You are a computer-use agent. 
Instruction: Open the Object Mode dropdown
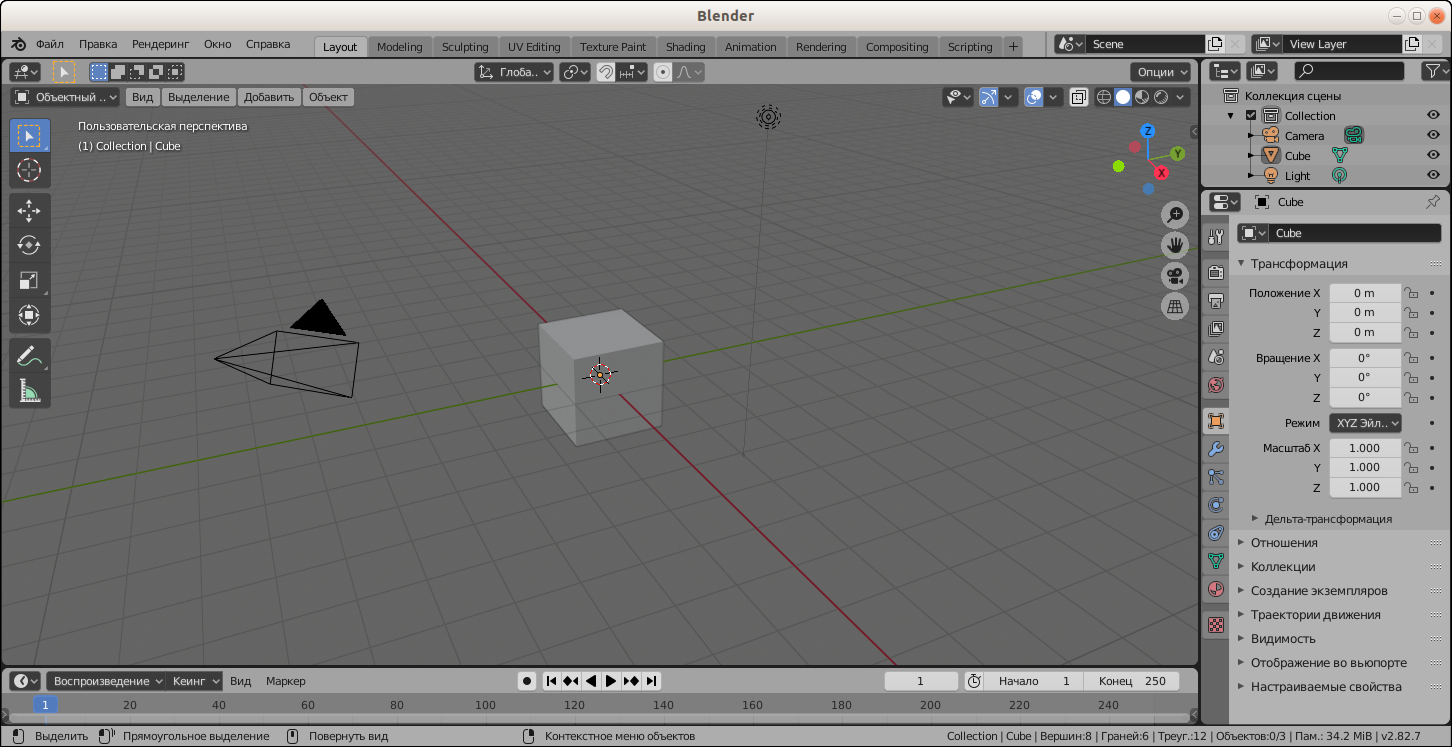(x=65, y=97)
